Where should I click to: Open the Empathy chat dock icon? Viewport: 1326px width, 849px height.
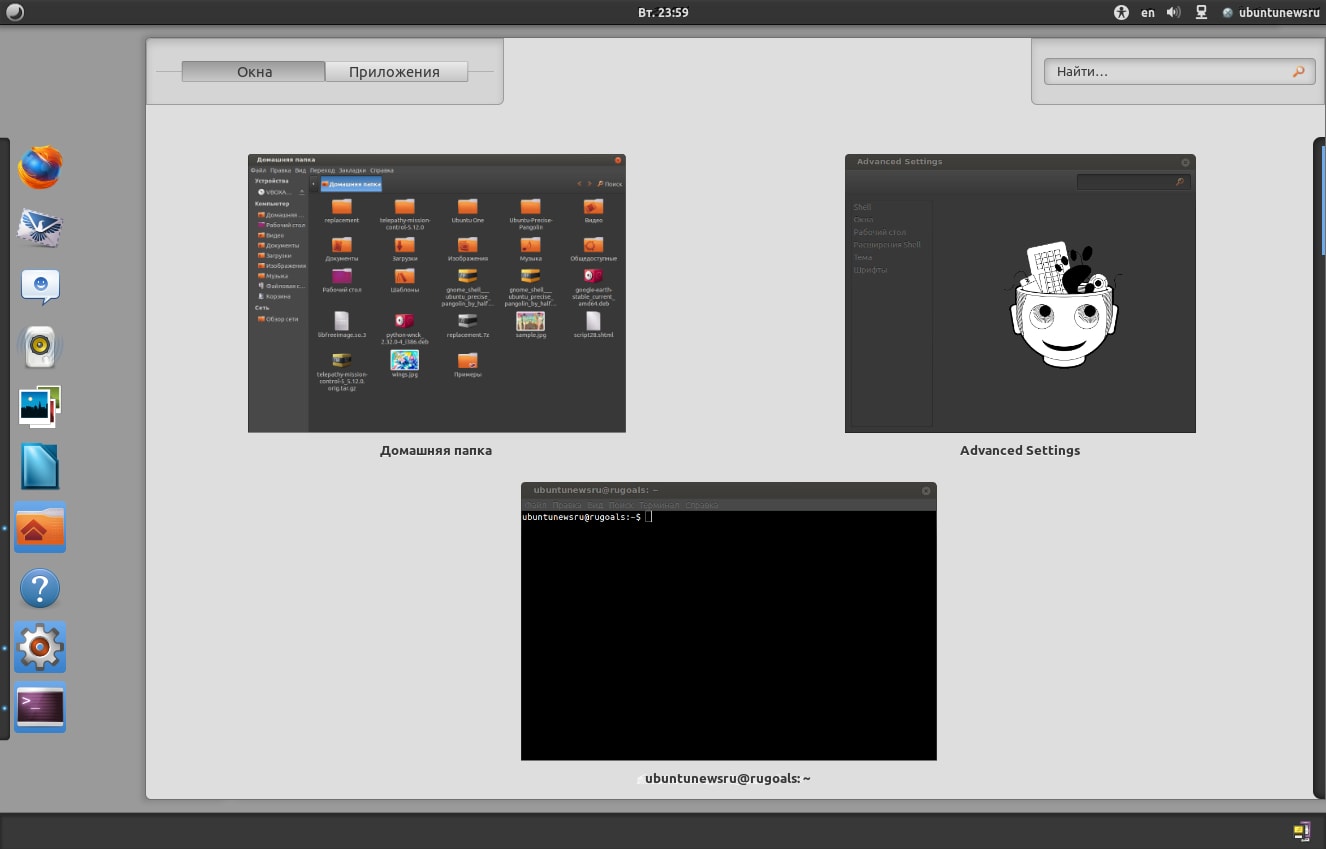(x=40, y=287)
